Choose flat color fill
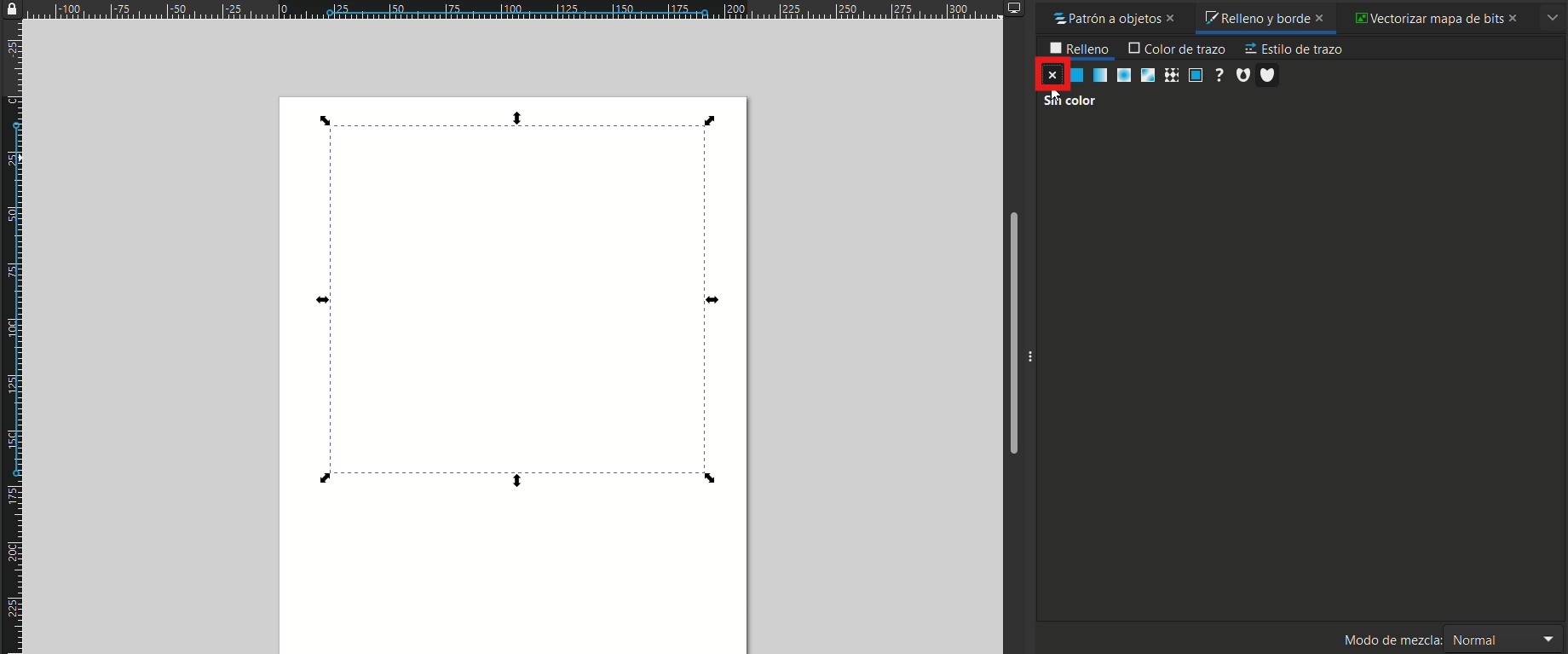 coord(1076,75)
